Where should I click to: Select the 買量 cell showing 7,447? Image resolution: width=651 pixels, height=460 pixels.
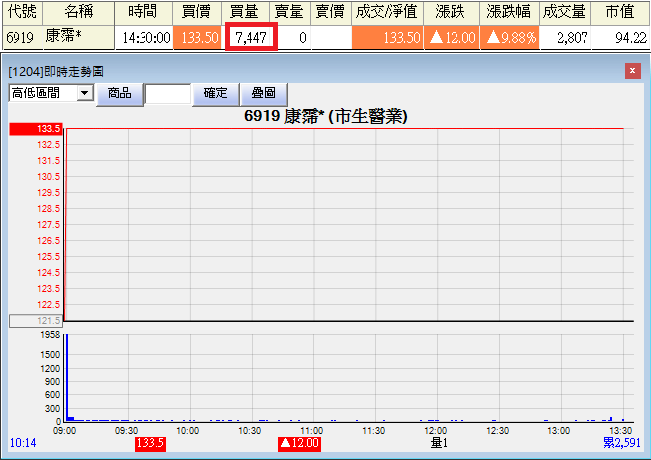tap(250, 38)
